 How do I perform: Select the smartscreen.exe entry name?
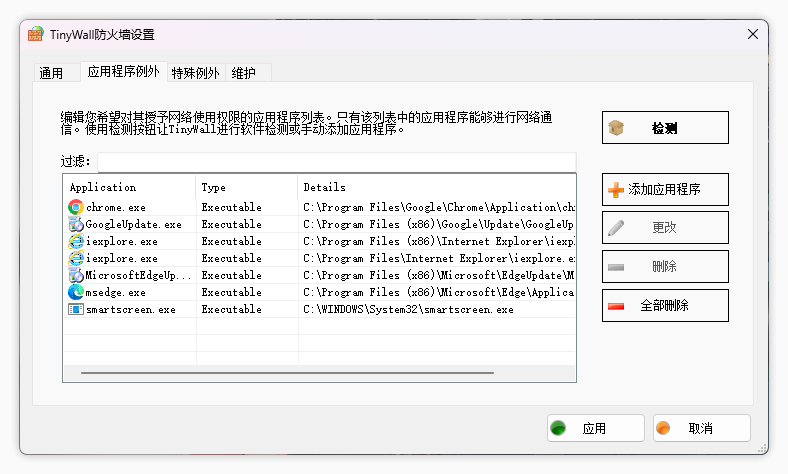point(131,310)
